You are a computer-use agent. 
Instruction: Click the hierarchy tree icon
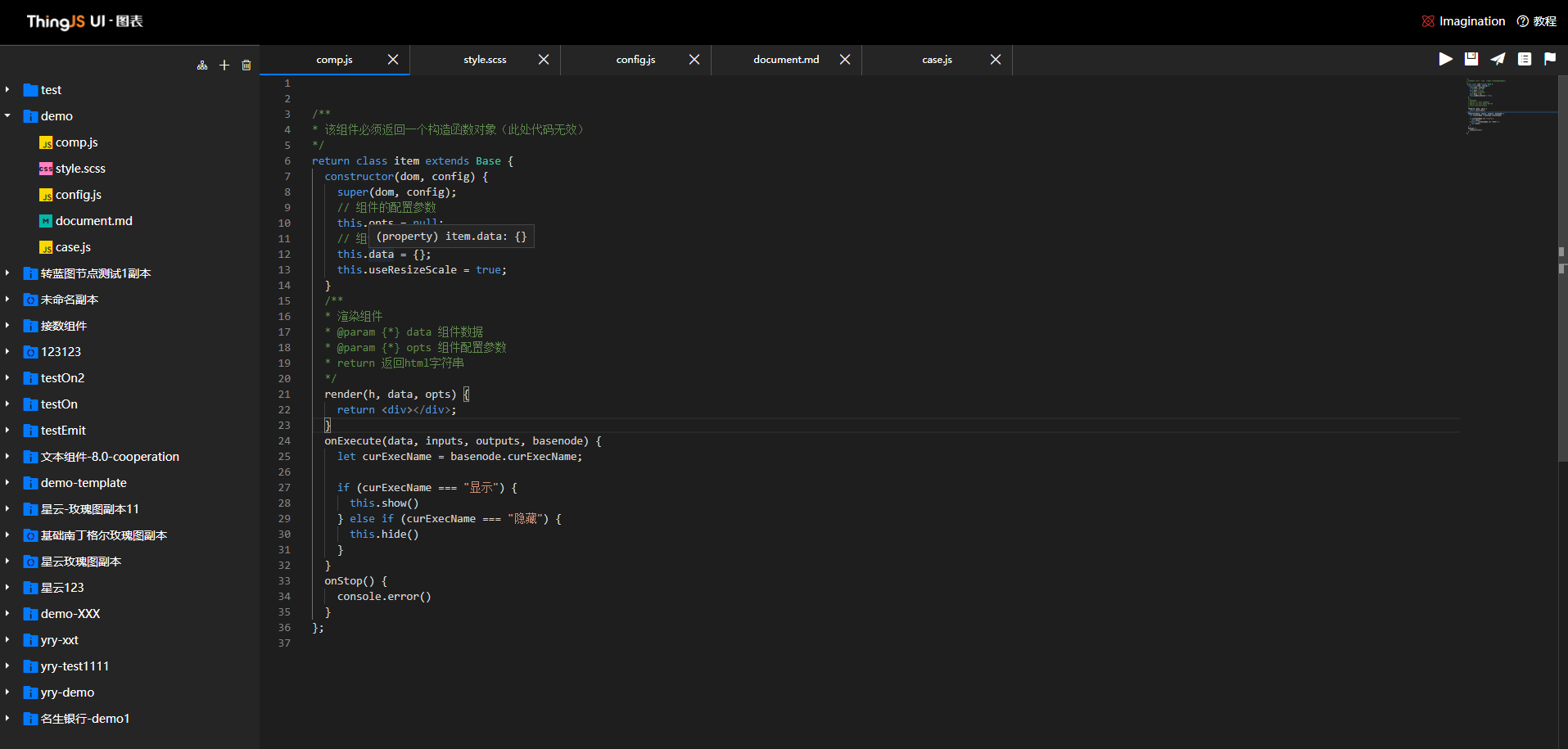[x=202, y=65]
